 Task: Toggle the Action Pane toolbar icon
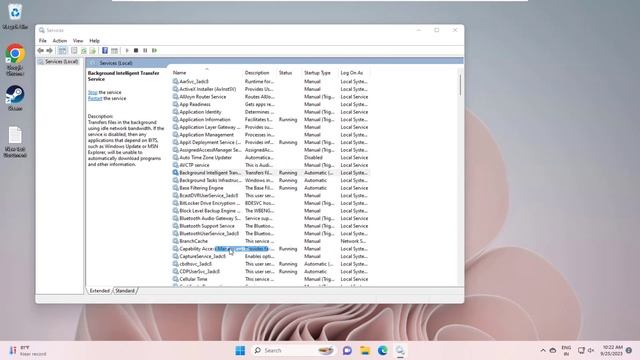tap(114, 51)
